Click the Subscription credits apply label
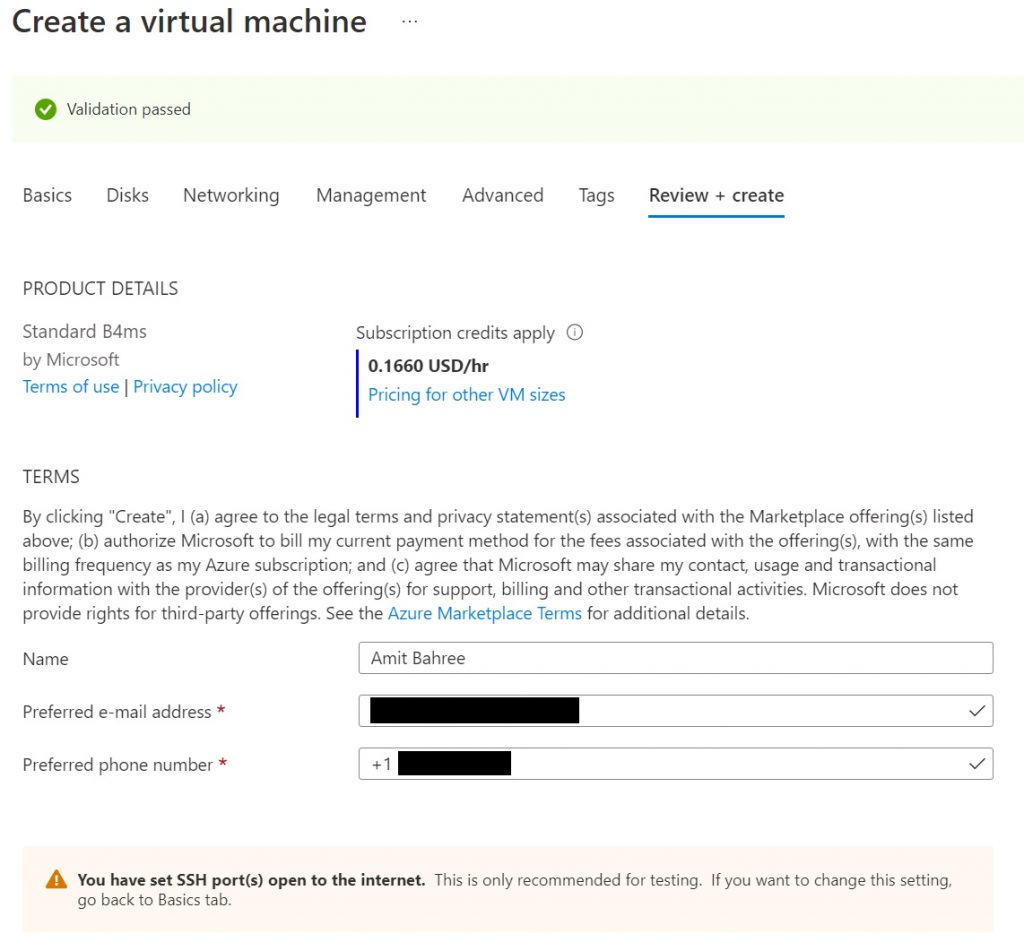The image size is (1024, 951). point(455,332)
